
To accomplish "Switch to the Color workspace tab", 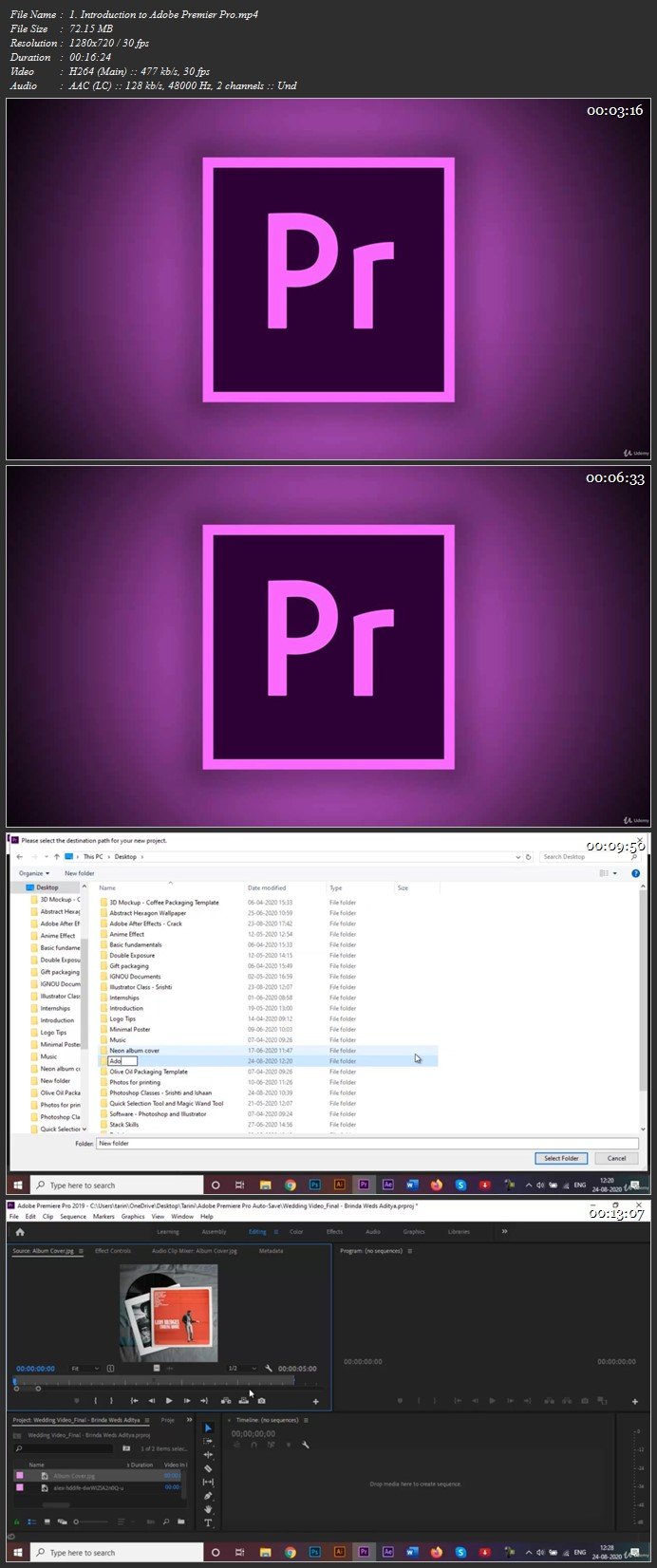I will (x=296, y=1232).
